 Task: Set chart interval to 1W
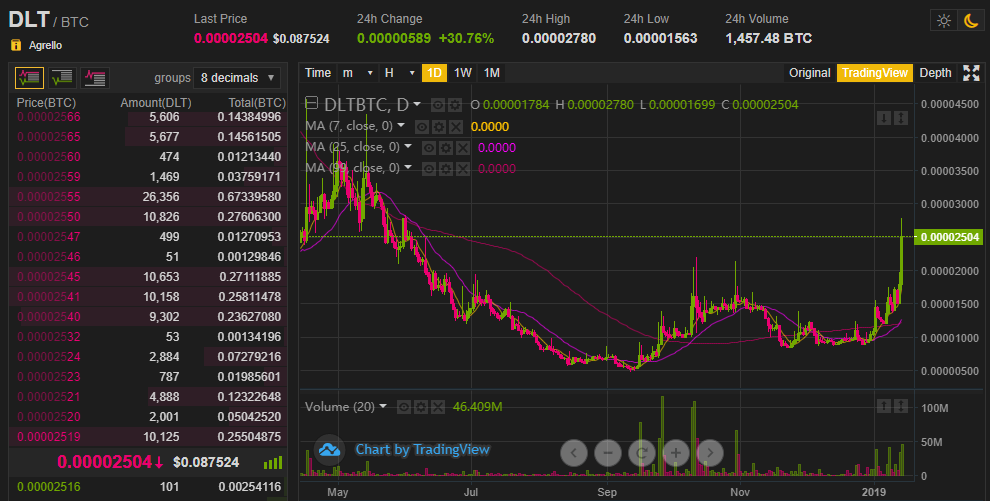(x=463, y=73)
